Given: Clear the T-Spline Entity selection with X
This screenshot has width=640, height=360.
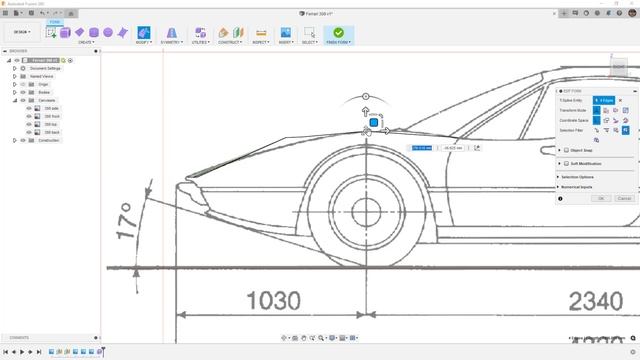Looking at the screenshot, I should point(620,100).
